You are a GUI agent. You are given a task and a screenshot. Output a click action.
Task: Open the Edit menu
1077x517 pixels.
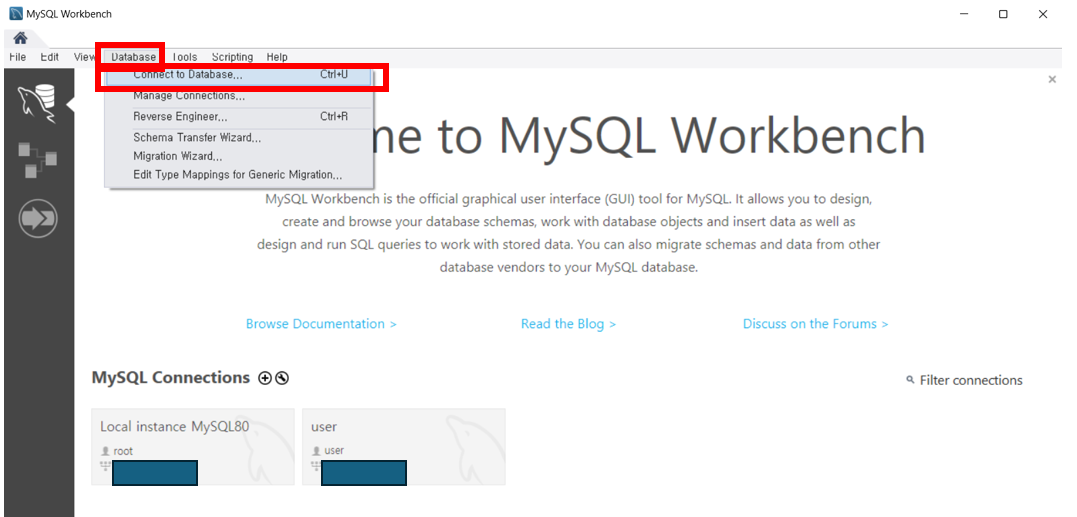pos(49,57)
